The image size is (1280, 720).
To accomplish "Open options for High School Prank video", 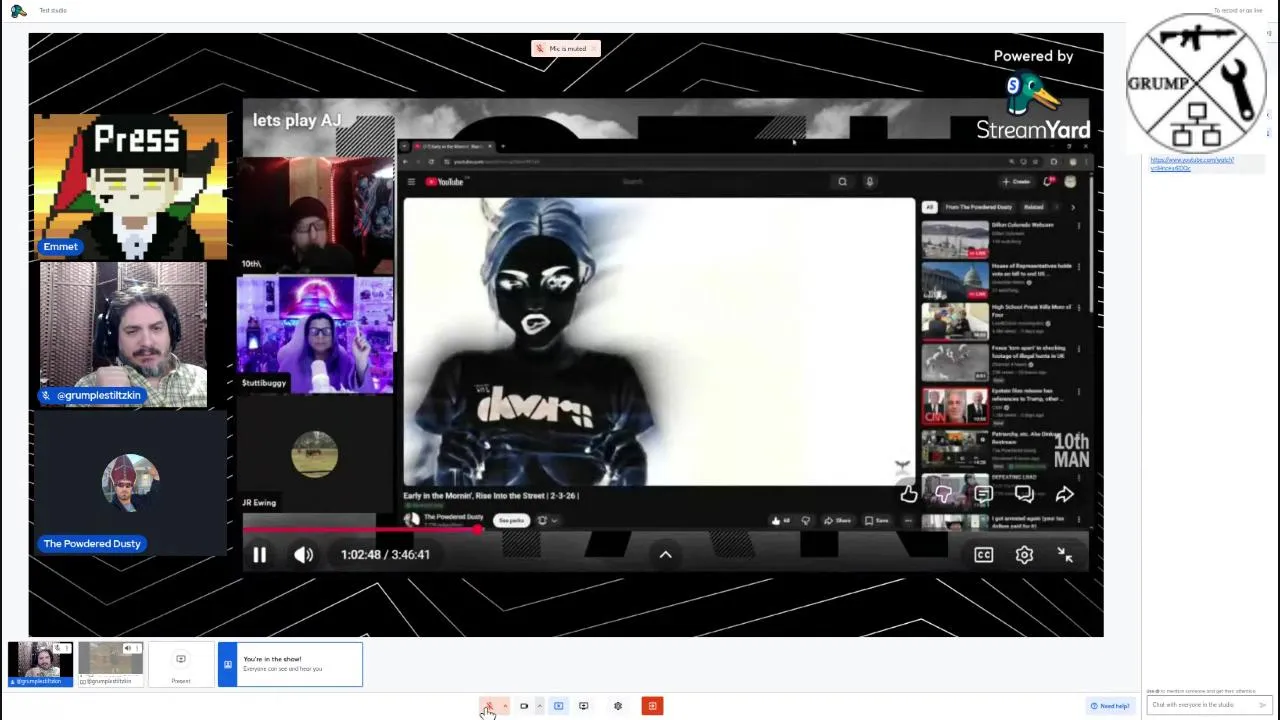I will pos(1078,308).
